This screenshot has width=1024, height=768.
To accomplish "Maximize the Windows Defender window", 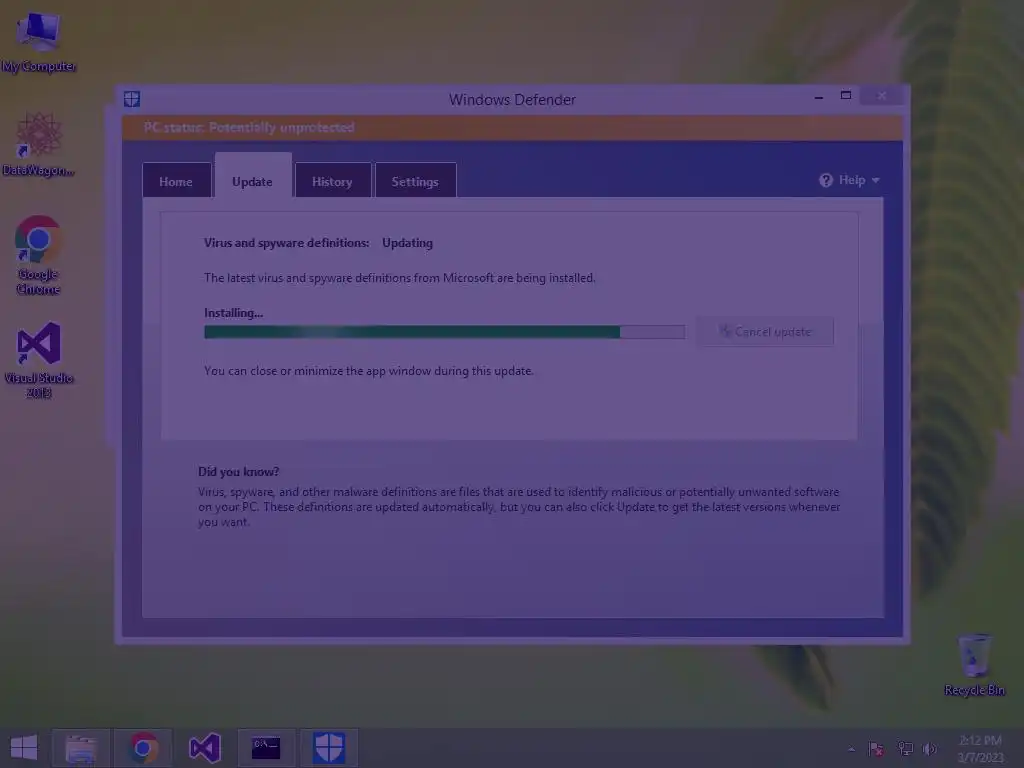I will [x=846, y=95].
